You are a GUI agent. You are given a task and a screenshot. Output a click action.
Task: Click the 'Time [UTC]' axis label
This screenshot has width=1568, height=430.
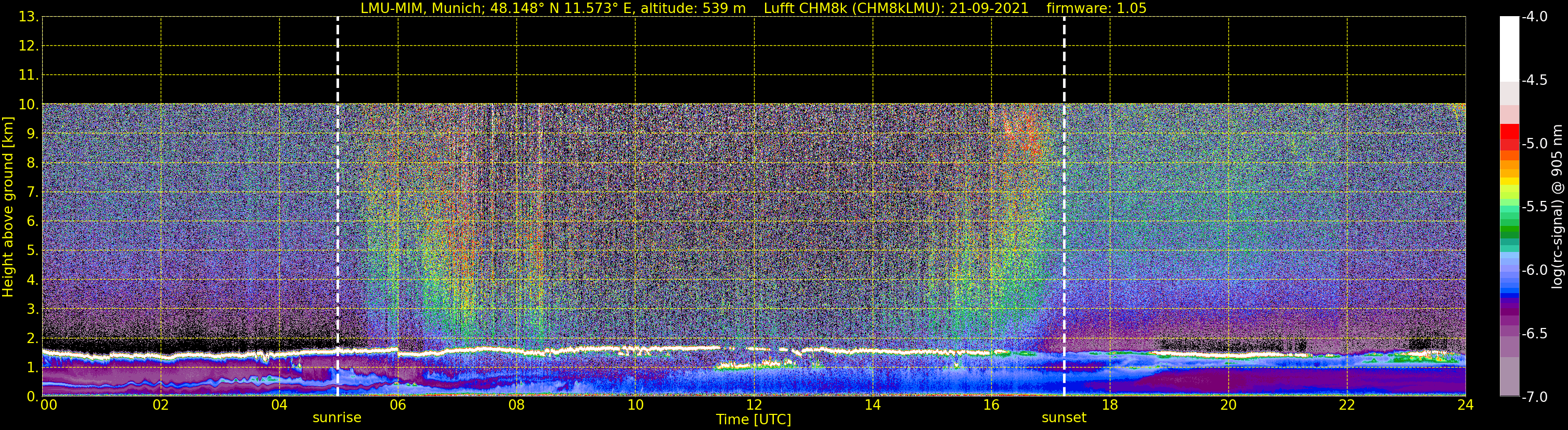coord(754,420)
